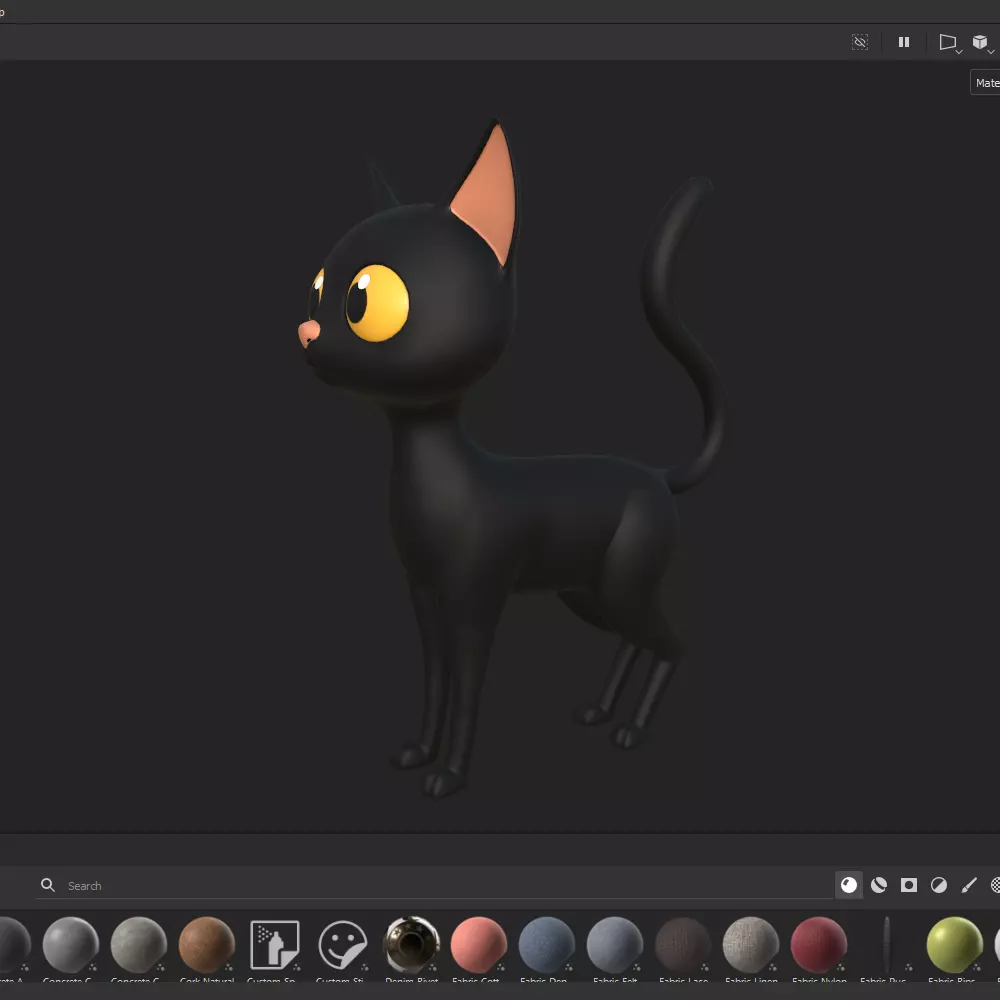Select the Filters half-circle icon
Screen dimensions: 1000x1000
pos(939,885)
